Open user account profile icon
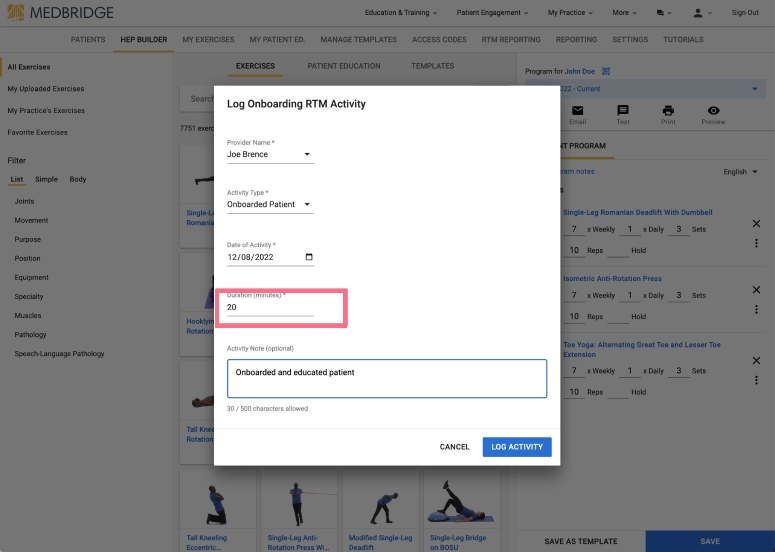This screenshot has width=775, height=552. click(x=698, y=13)
